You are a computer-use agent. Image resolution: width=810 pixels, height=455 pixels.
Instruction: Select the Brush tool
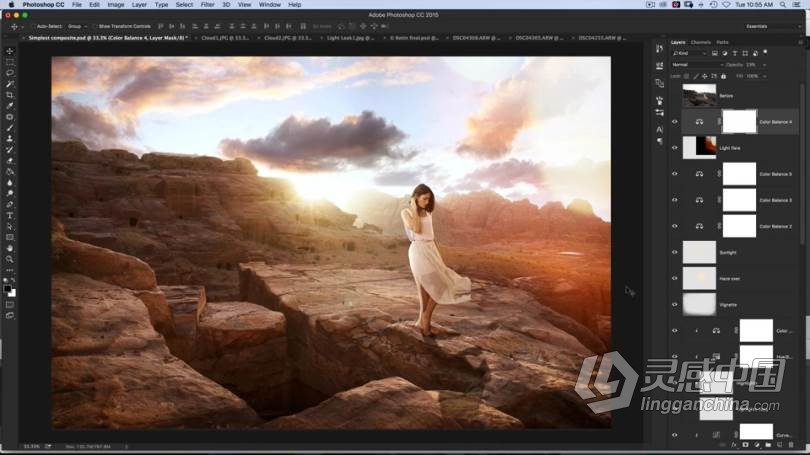tap(10, 128)
